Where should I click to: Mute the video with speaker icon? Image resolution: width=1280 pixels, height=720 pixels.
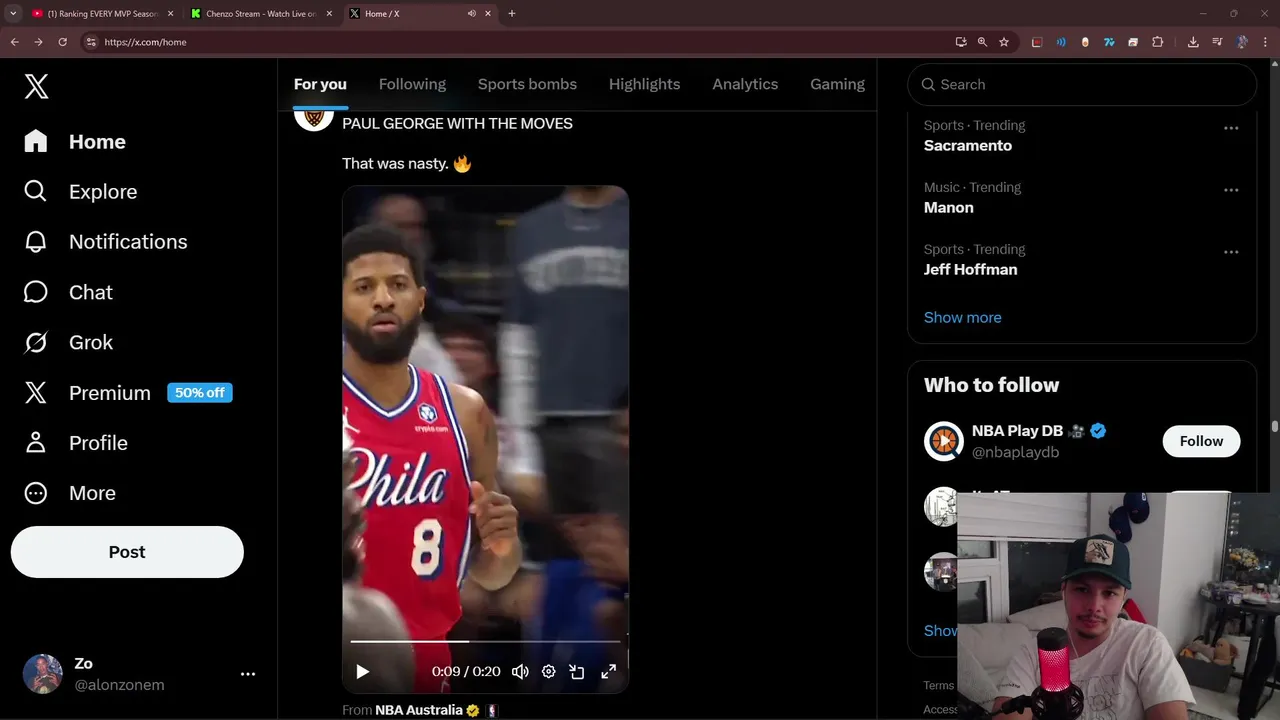click(520, 672)
